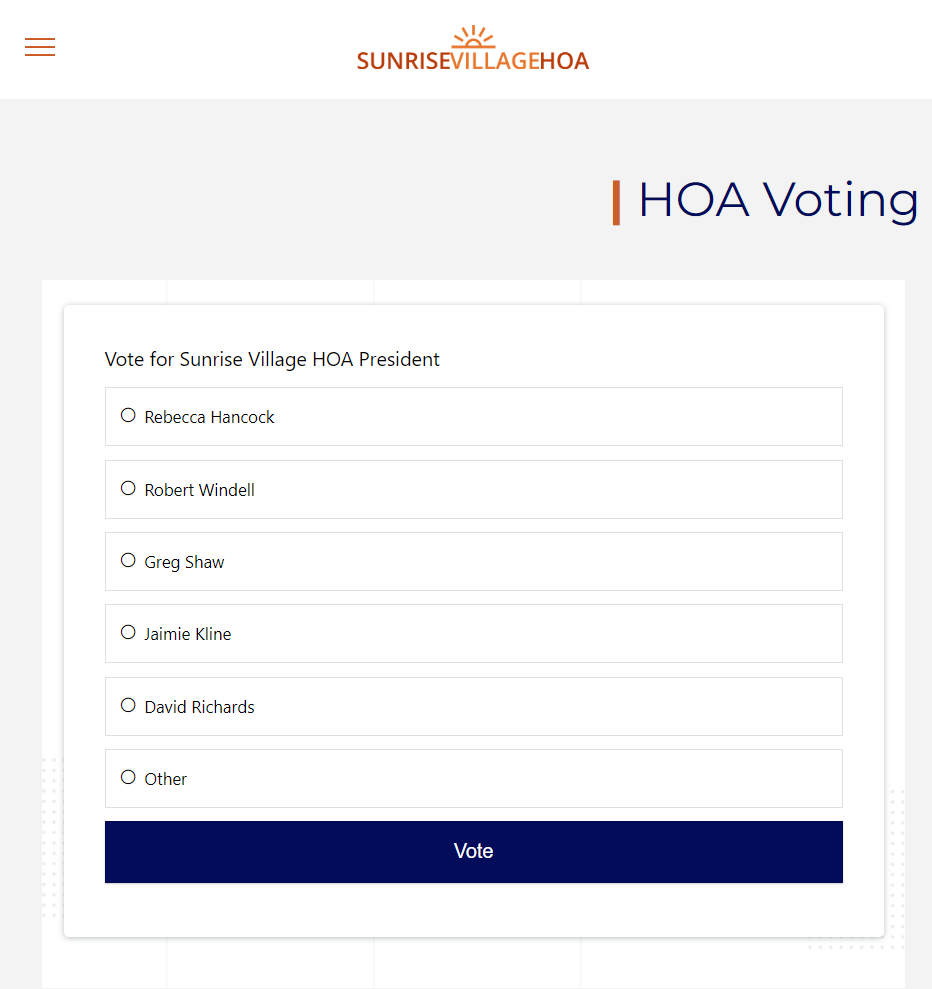Select the Robert Windell radio button
This screenshot has height=989, width=932.
[x=127, y=487]
